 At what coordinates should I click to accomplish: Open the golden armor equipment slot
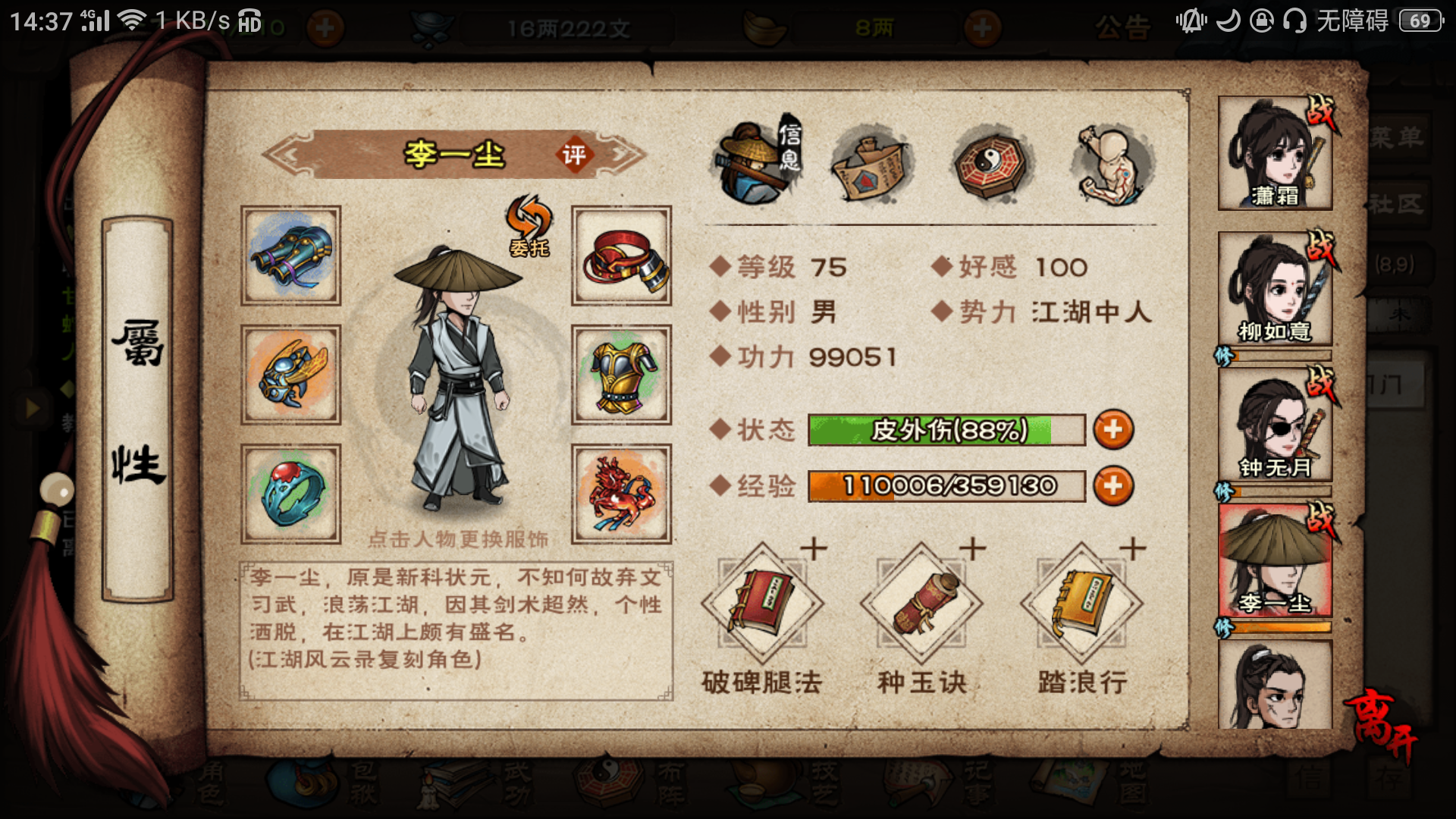point(621,375)
